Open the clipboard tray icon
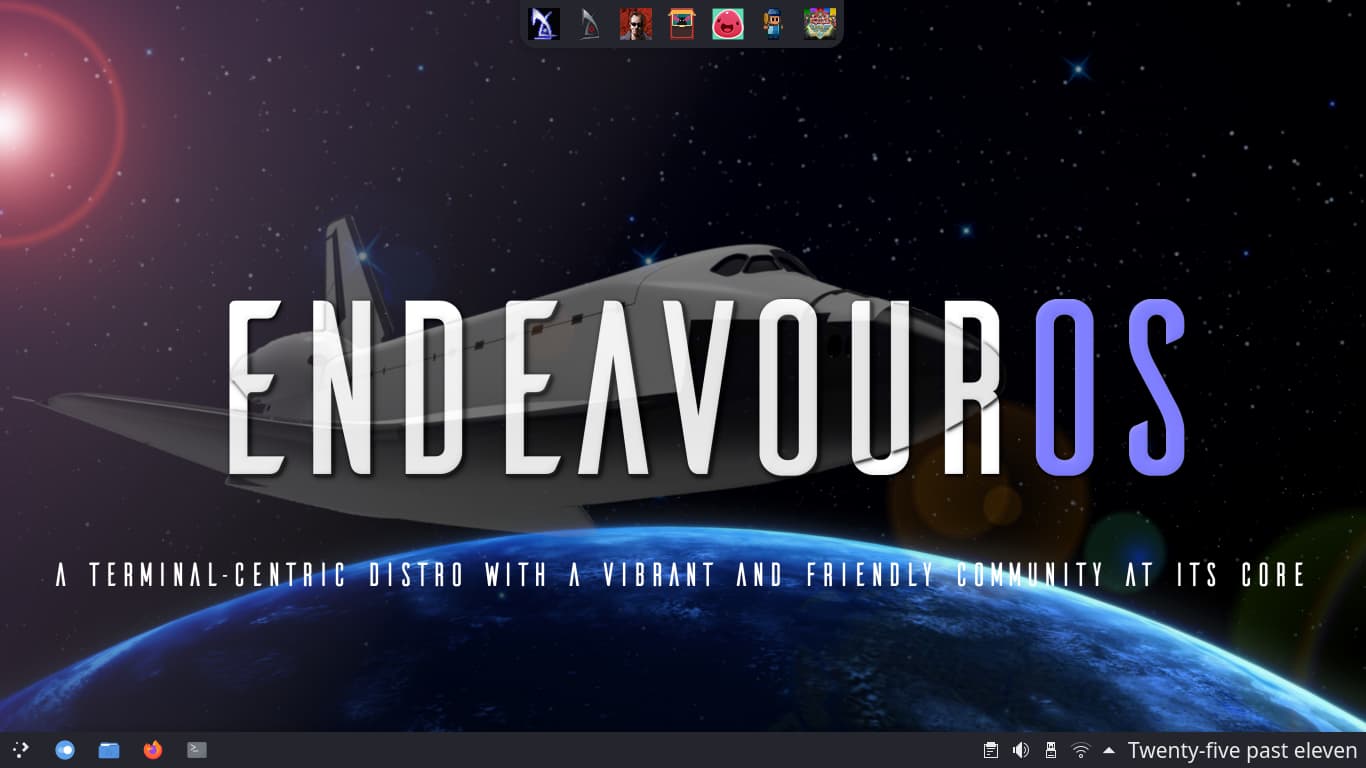1366x768 pixels. [991, 750]
